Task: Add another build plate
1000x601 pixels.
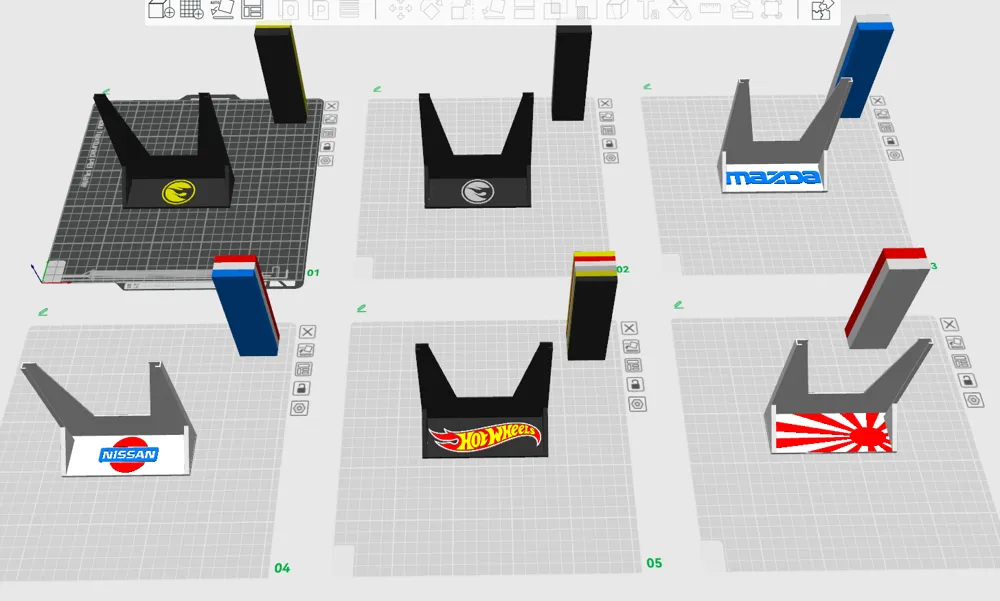Action: [191, 10]
